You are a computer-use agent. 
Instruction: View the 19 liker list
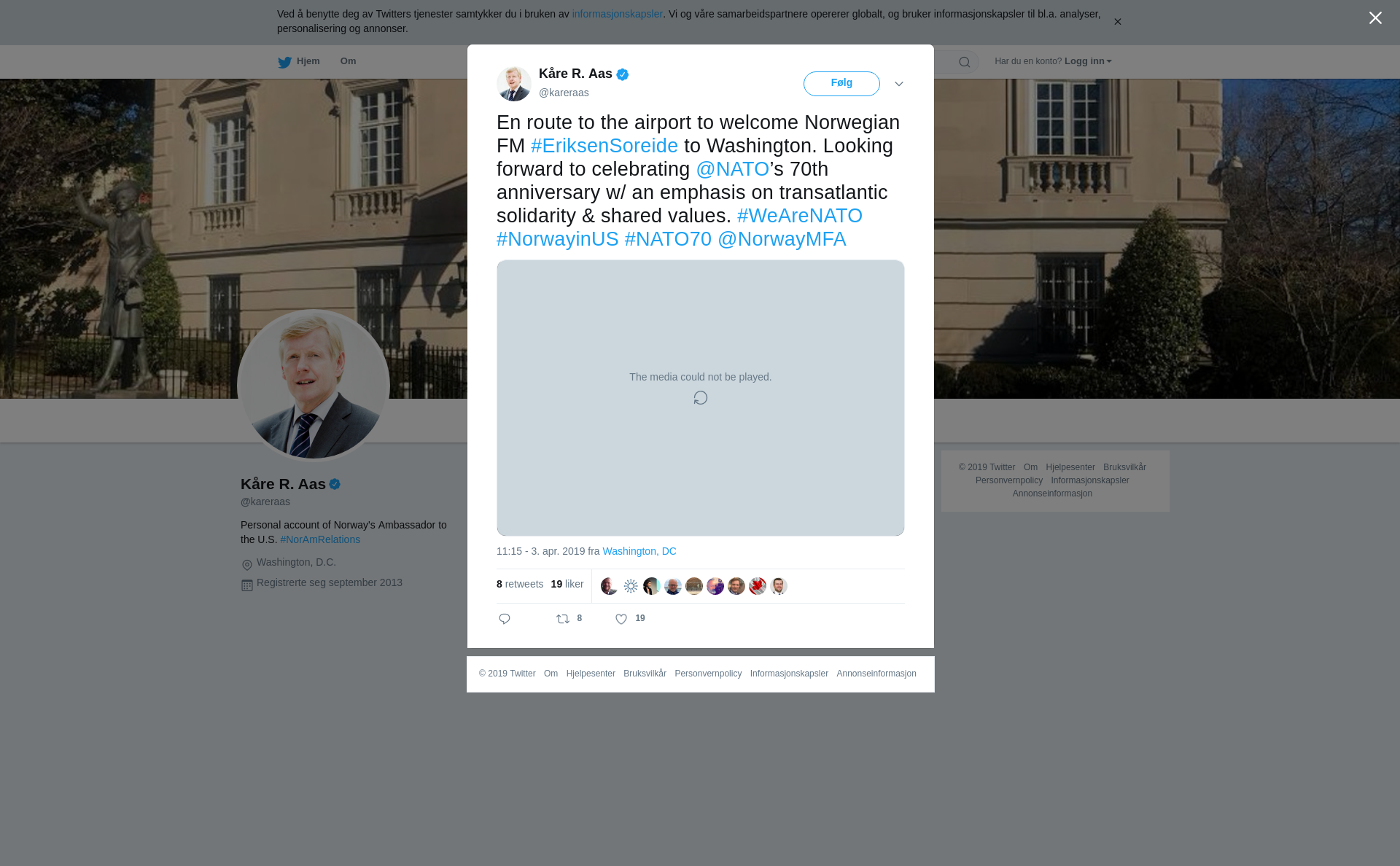(567, 584)
